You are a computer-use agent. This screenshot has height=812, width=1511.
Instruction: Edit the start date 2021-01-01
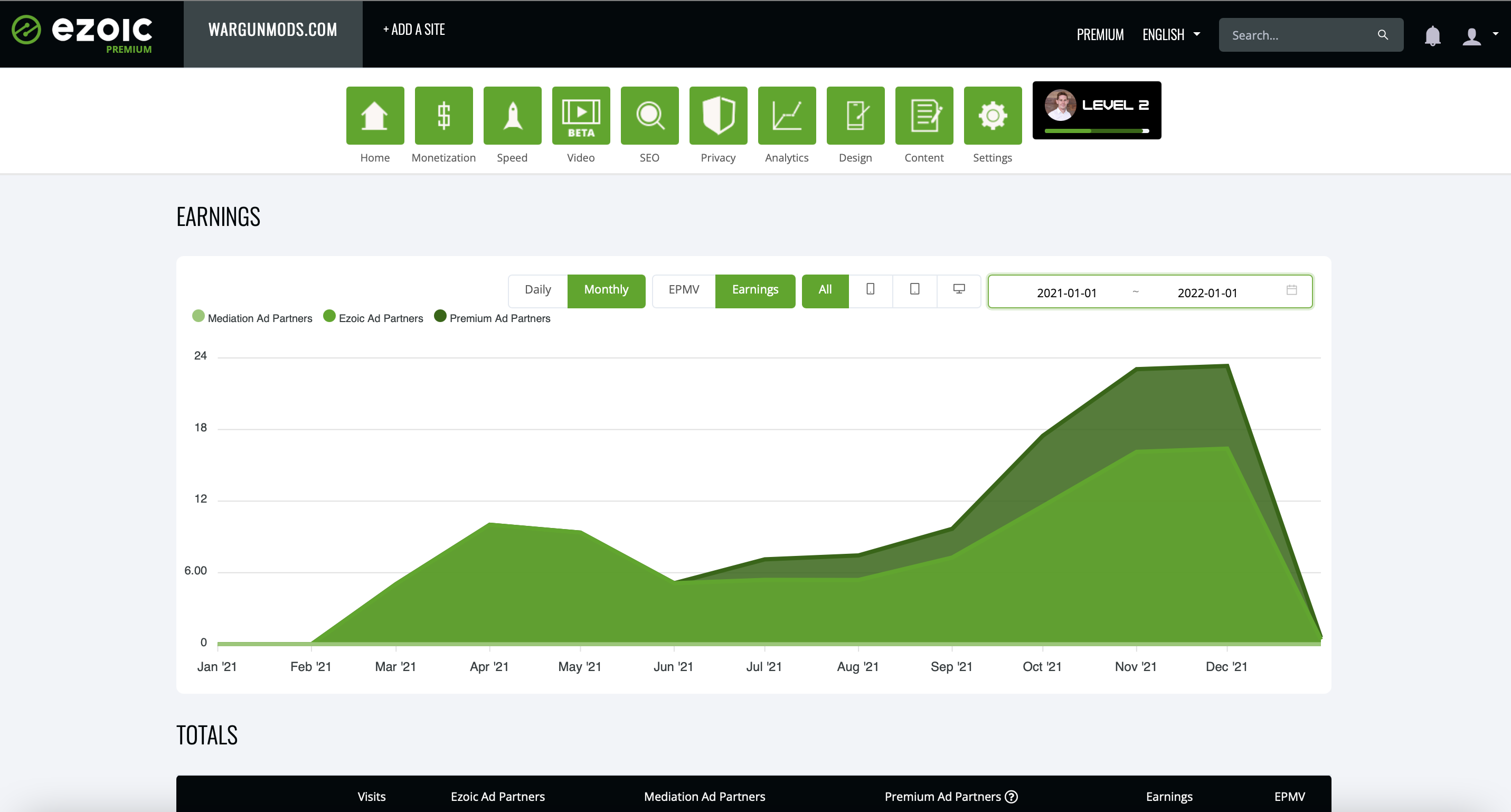pyautogui.click(x=1066, y=293)
